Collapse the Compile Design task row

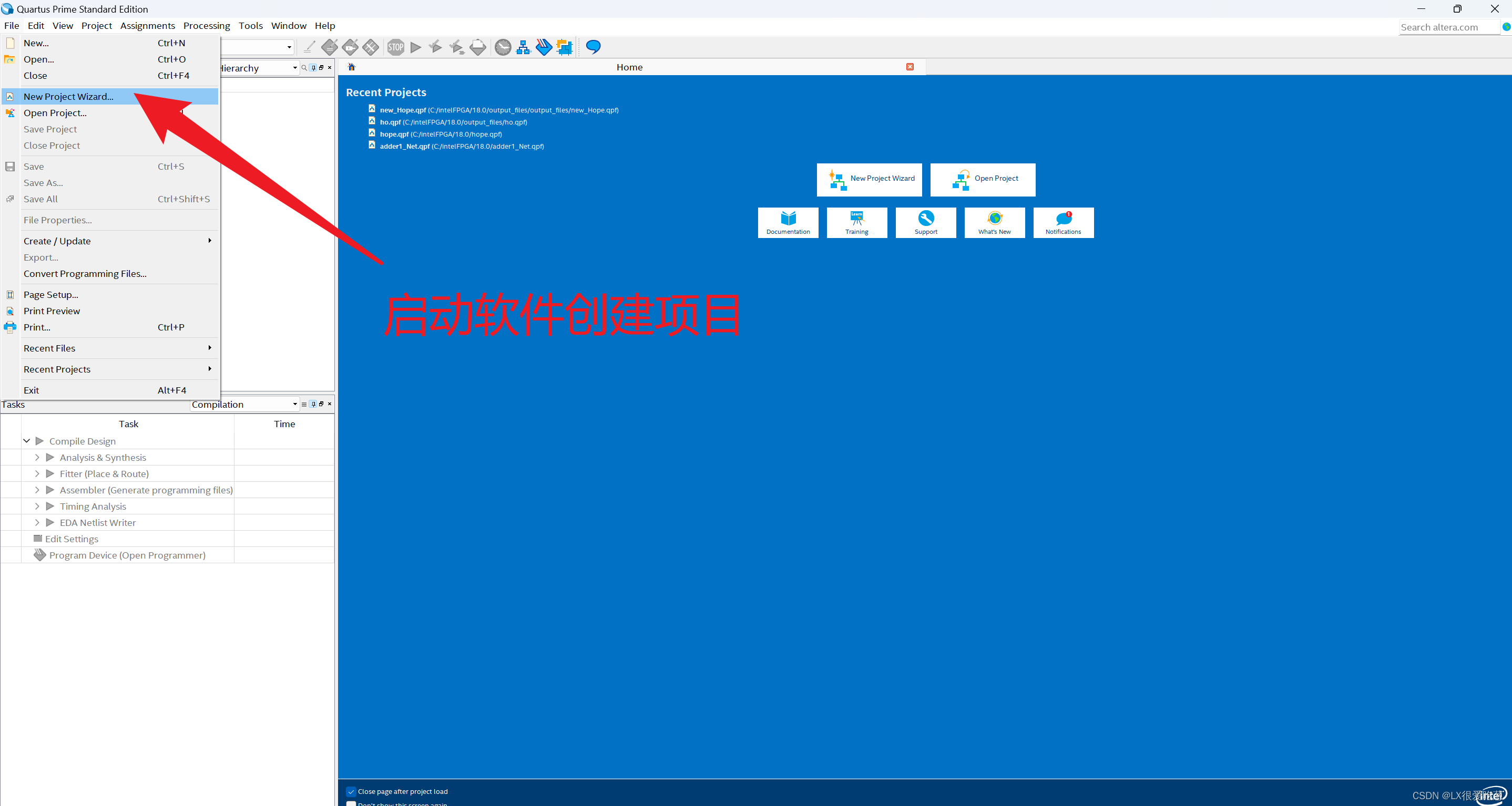pos(26,440)
